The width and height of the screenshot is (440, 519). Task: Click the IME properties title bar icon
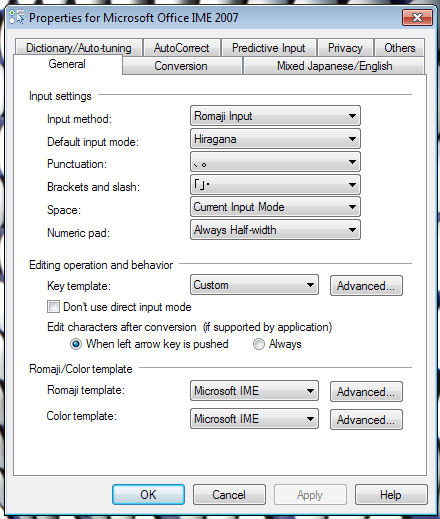coord(16,17)
